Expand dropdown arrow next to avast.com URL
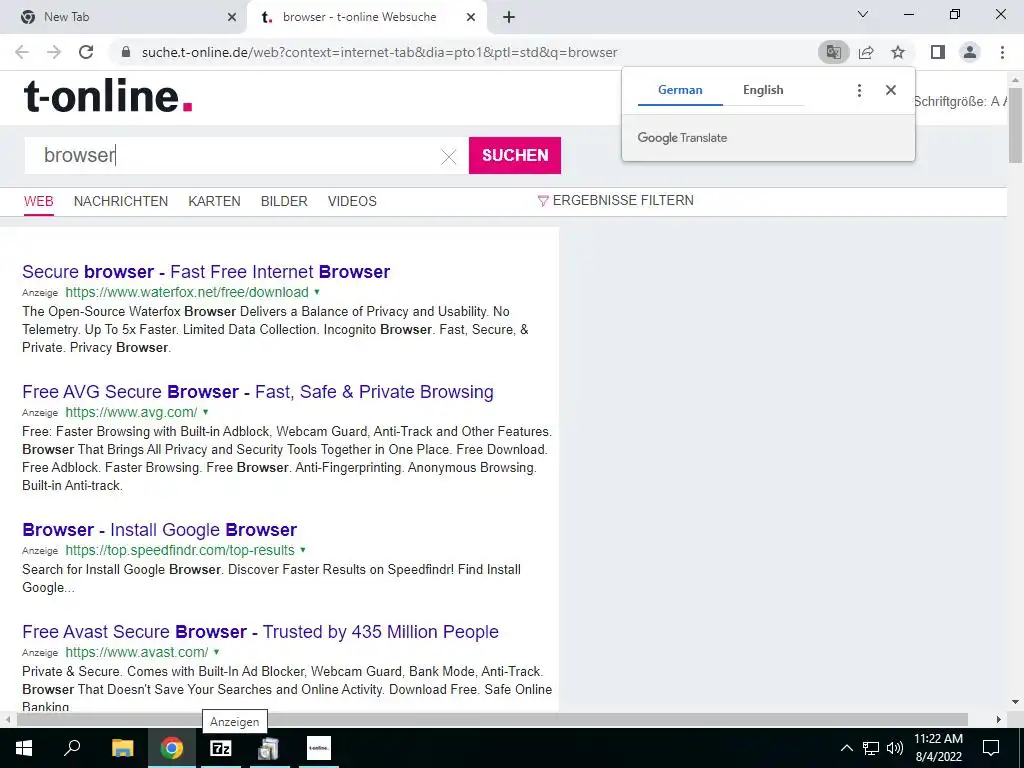The height and width of the screenshot is (768, 1024). coord(216,652)
